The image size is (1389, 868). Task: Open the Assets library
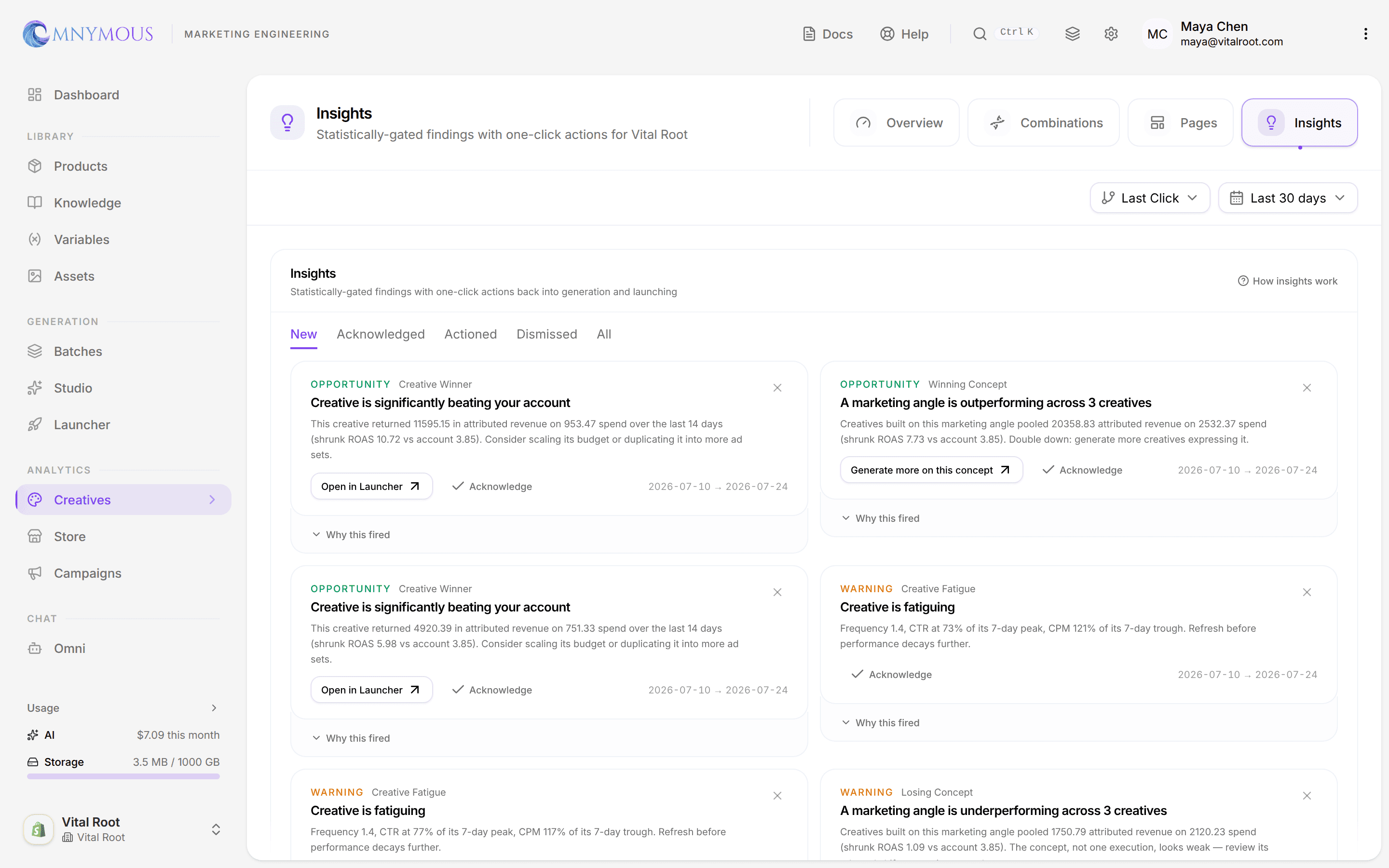tap(123, 276)
